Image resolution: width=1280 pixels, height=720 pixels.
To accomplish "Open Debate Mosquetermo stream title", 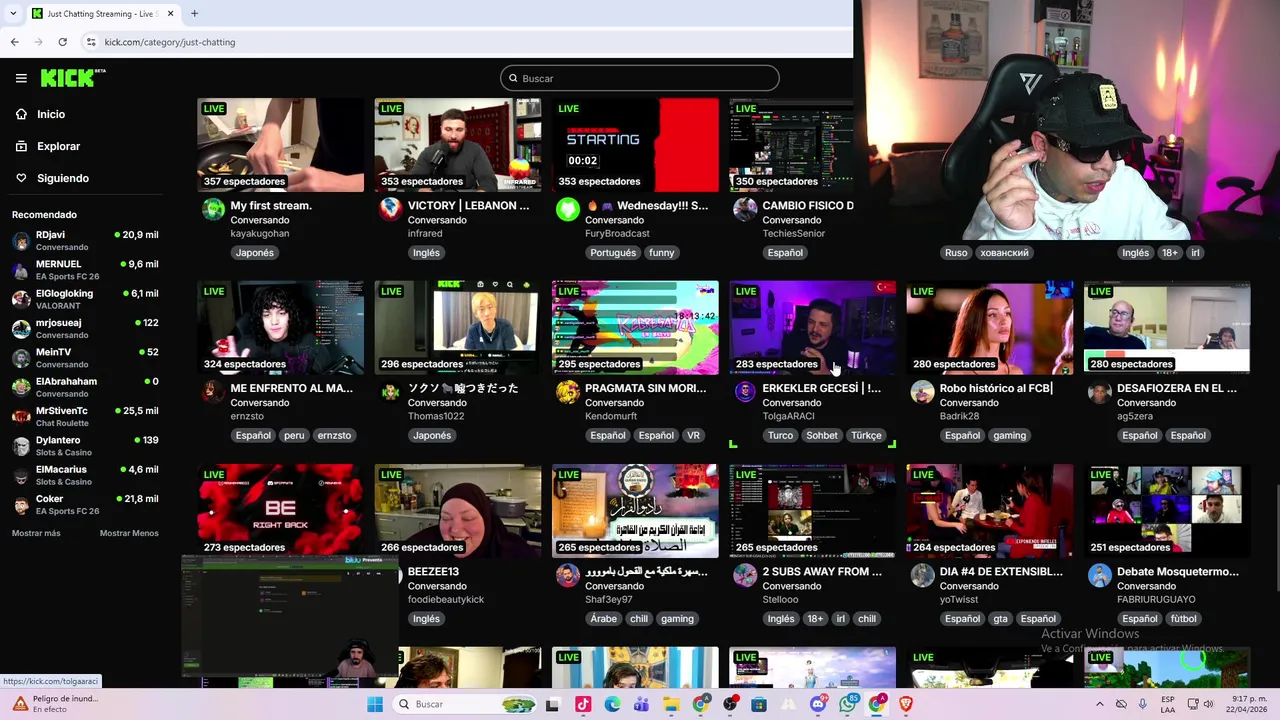I will (x=1177, y=571).
